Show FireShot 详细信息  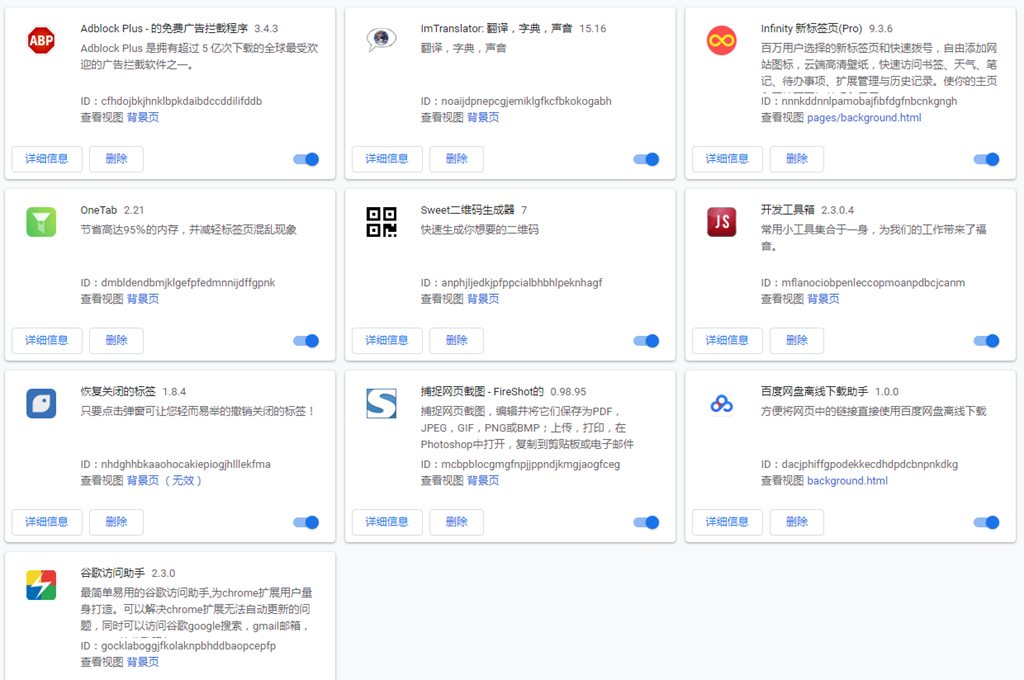coord(387,522)
